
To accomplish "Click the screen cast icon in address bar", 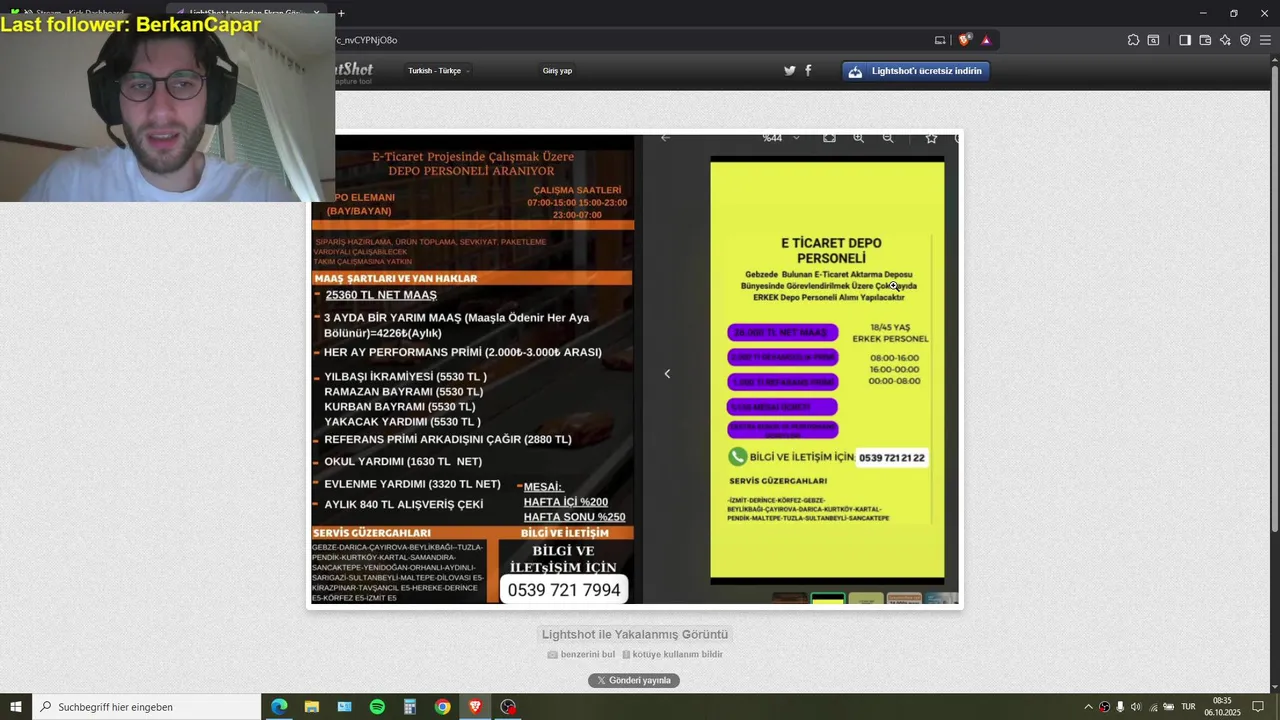I will [x=940, y=40].
